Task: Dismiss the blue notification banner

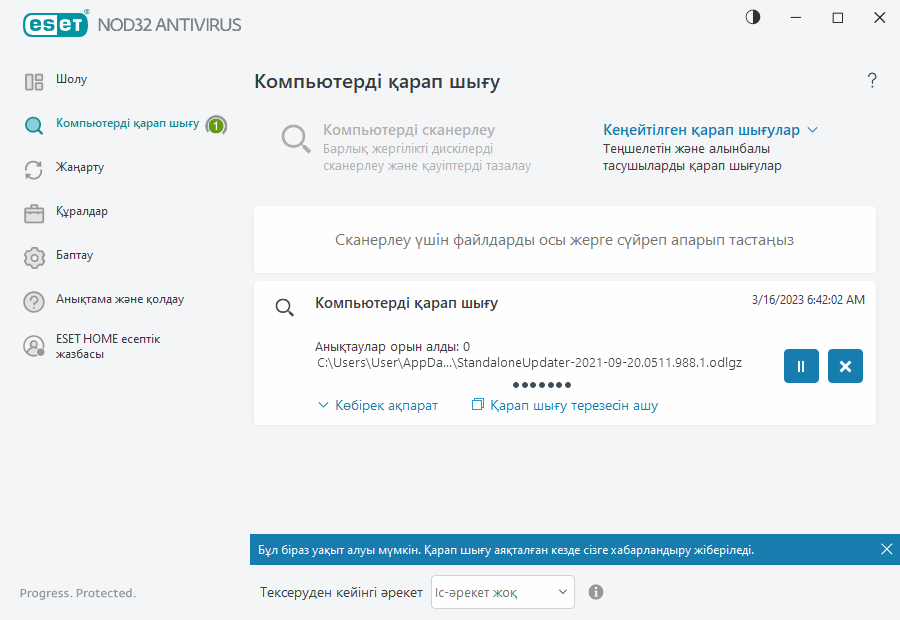Action: (x=886, y=549)
